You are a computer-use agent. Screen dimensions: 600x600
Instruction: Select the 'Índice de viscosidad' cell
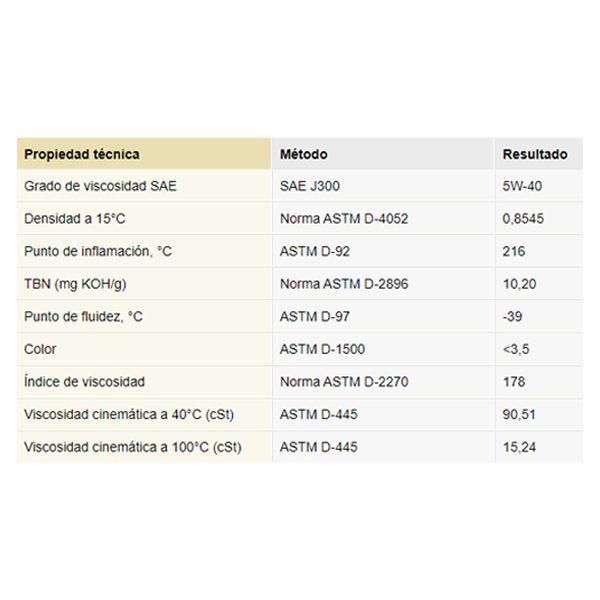85,382
